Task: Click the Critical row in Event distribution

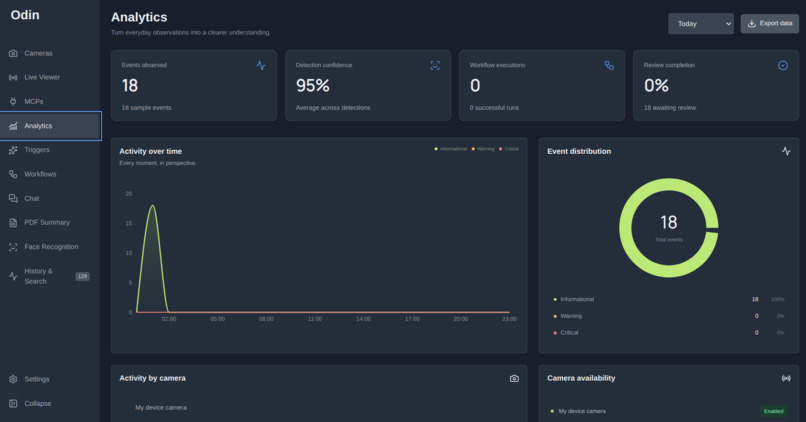Action: (668, 333)
